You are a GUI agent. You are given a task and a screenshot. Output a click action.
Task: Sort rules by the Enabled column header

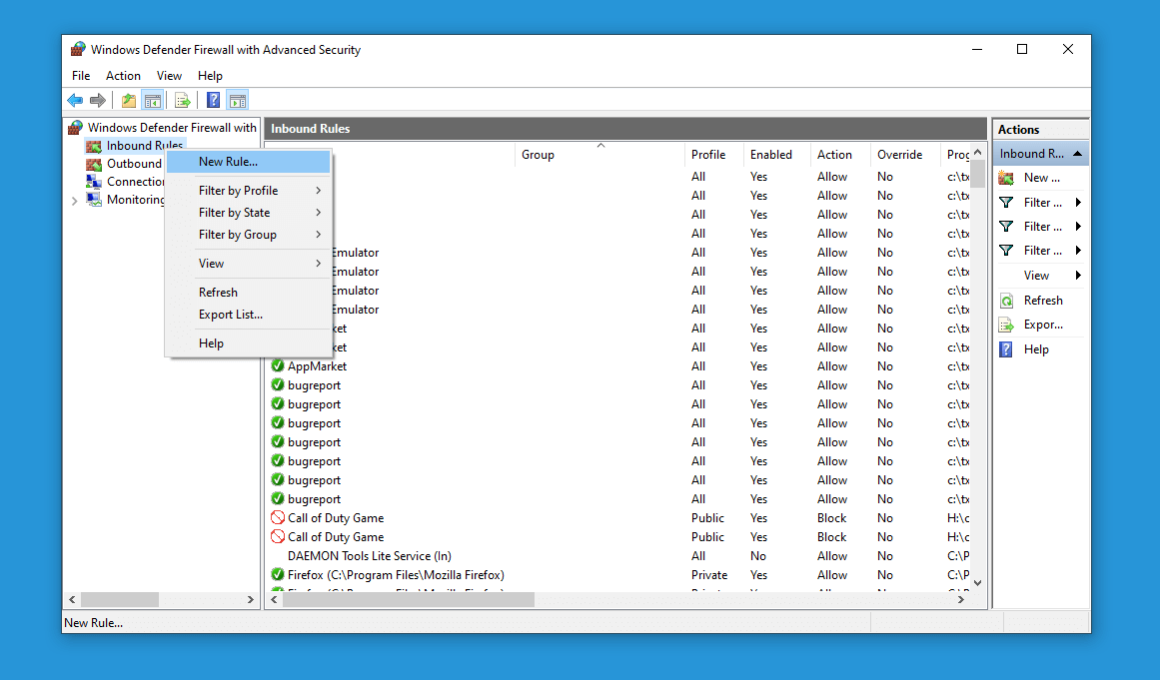tap(777, 155)
